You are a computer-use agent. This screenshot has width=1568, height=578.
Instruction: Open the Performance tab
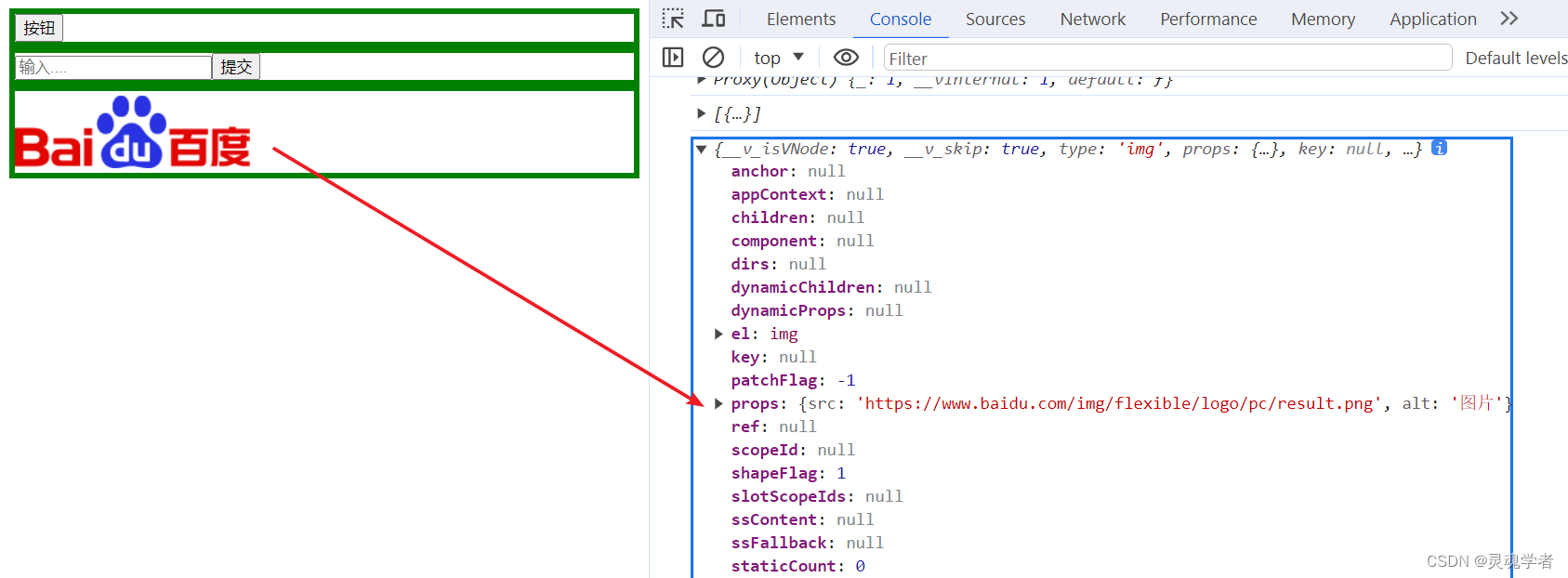[1208, 19]
